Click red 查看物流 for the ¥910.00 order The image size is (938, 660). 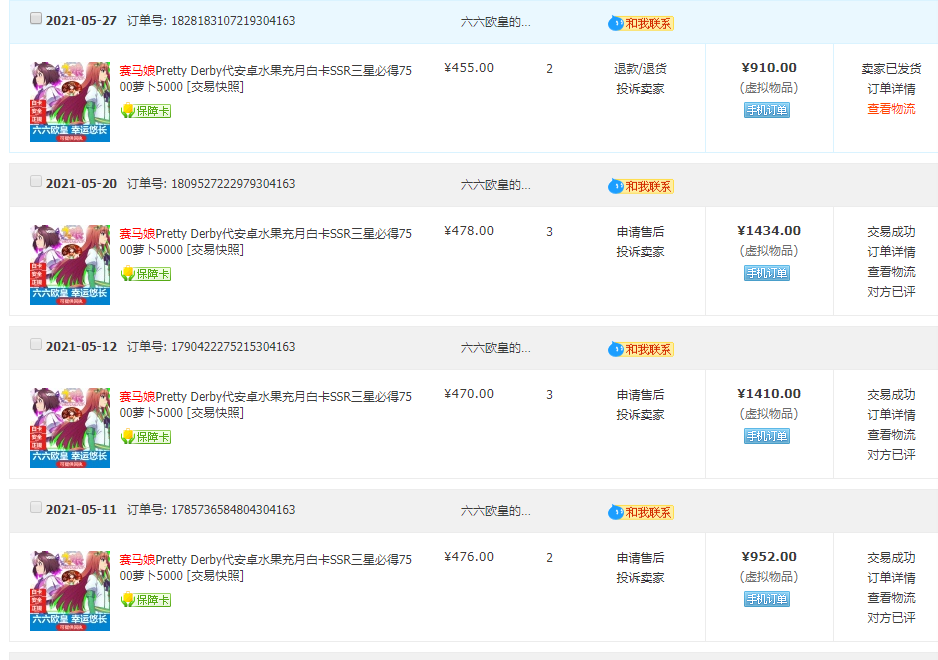tap(891, 109)
